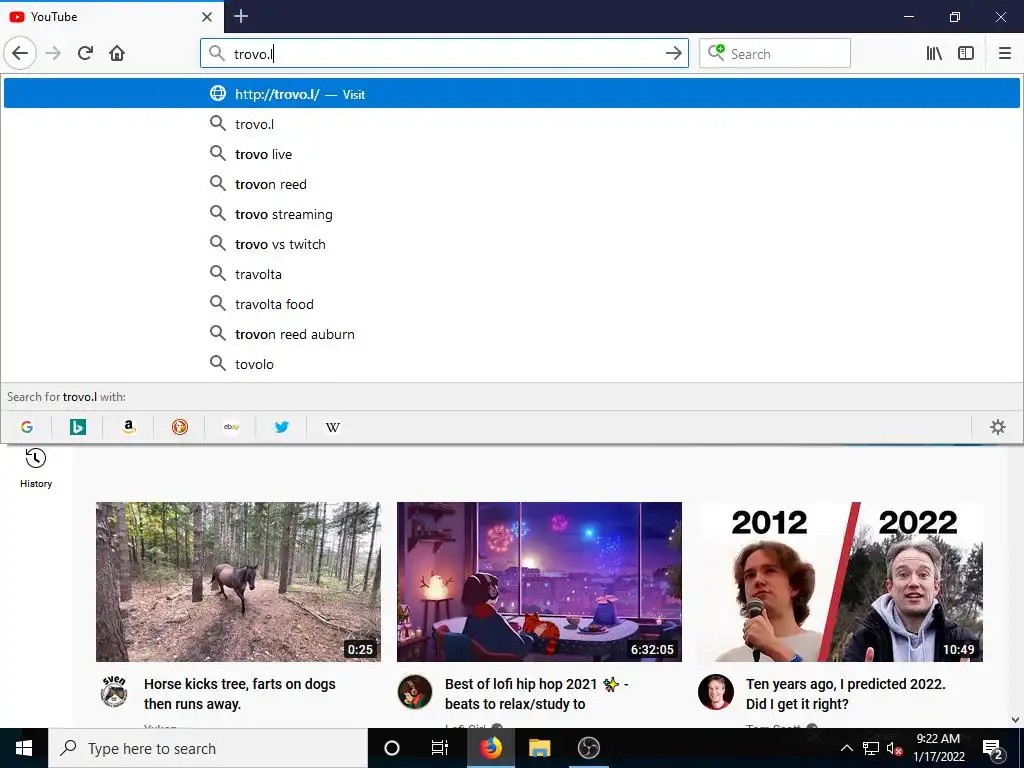Click the Windows Start button
Viewport: 1024px width, 768px height.
tap(24, 748)
